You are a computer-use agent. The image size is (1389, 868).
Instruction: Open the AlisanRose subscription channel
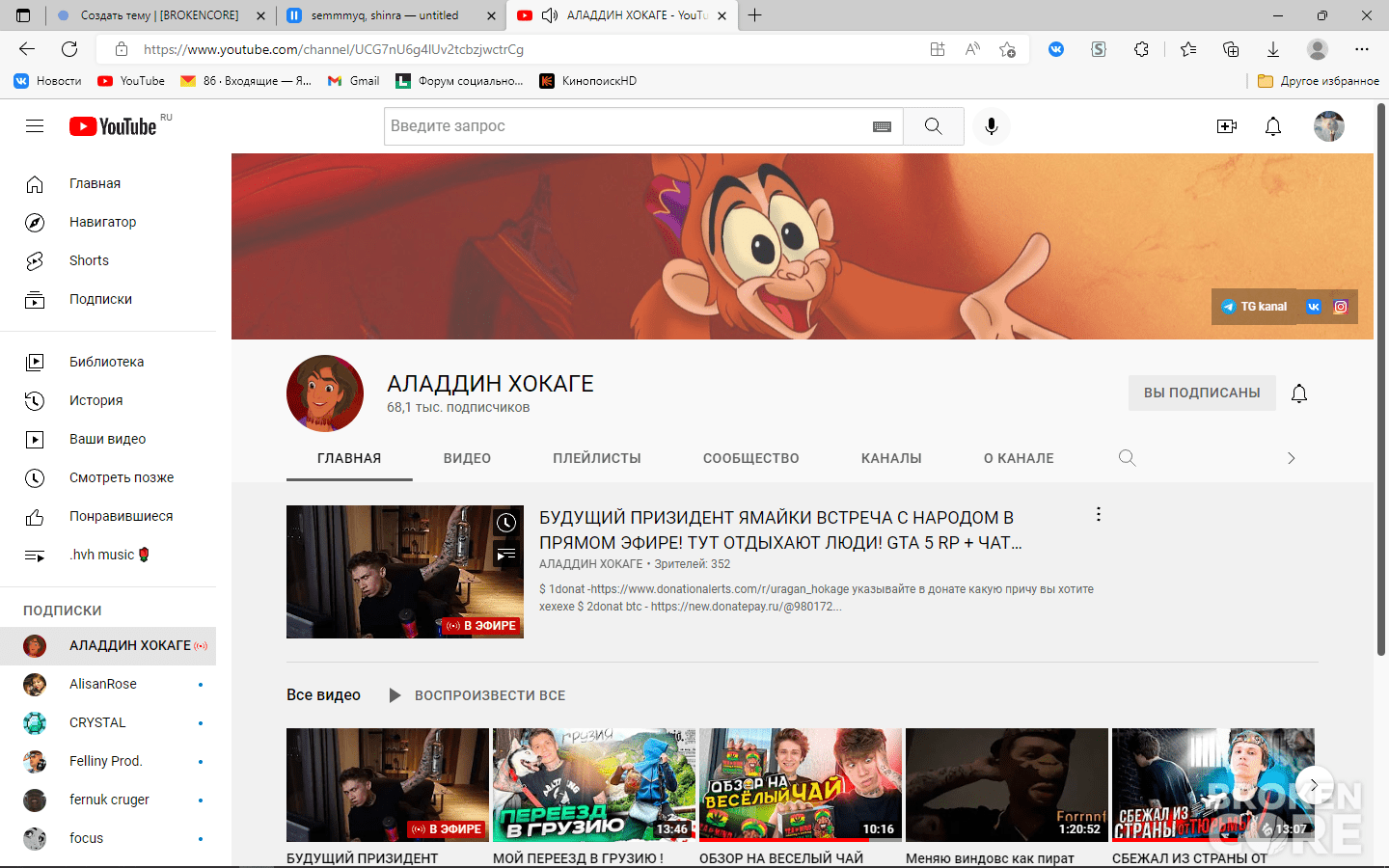[x=108, y=684]
